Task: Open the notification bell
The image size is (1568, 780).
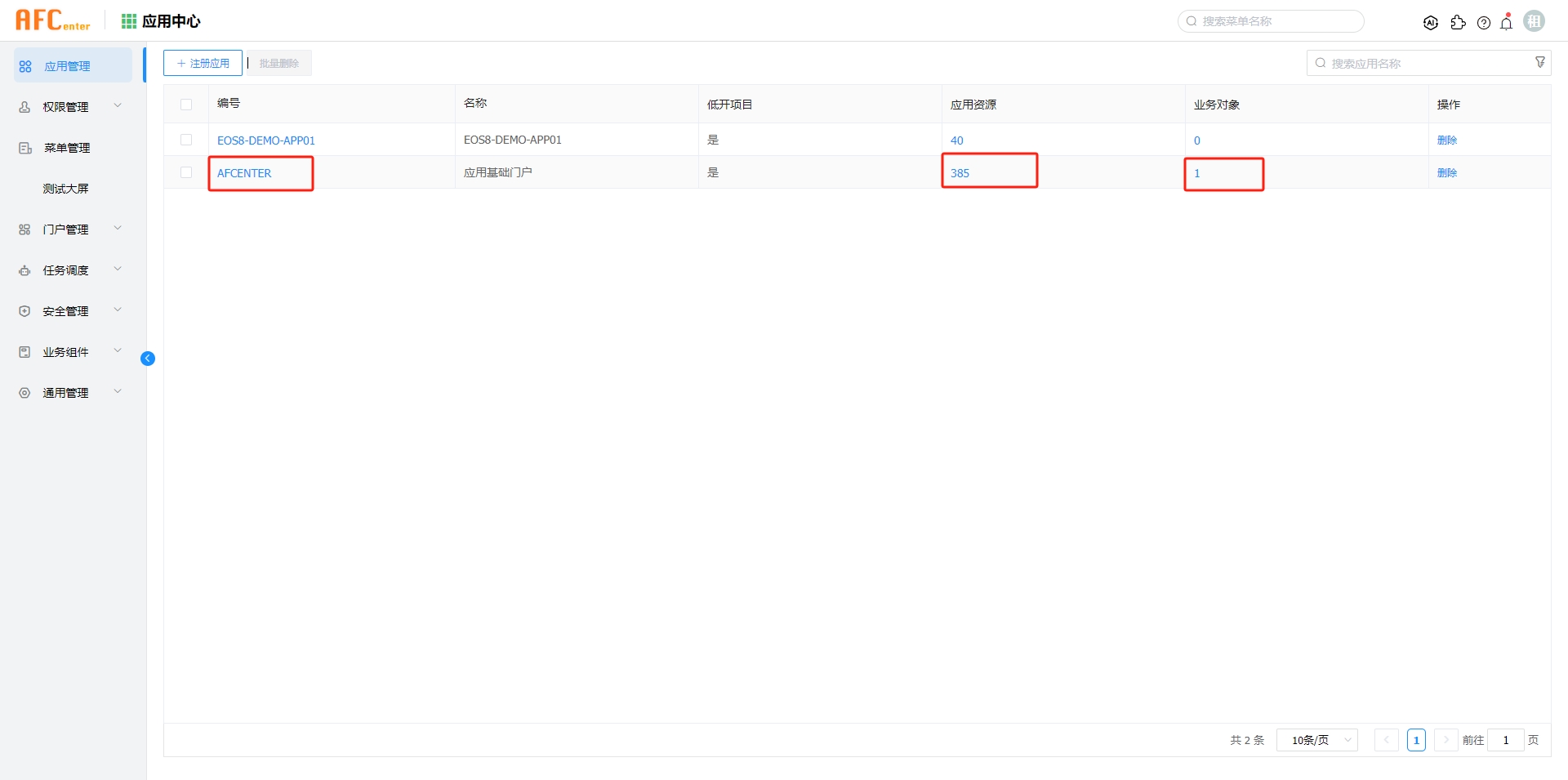Action: coord(1507,23)
